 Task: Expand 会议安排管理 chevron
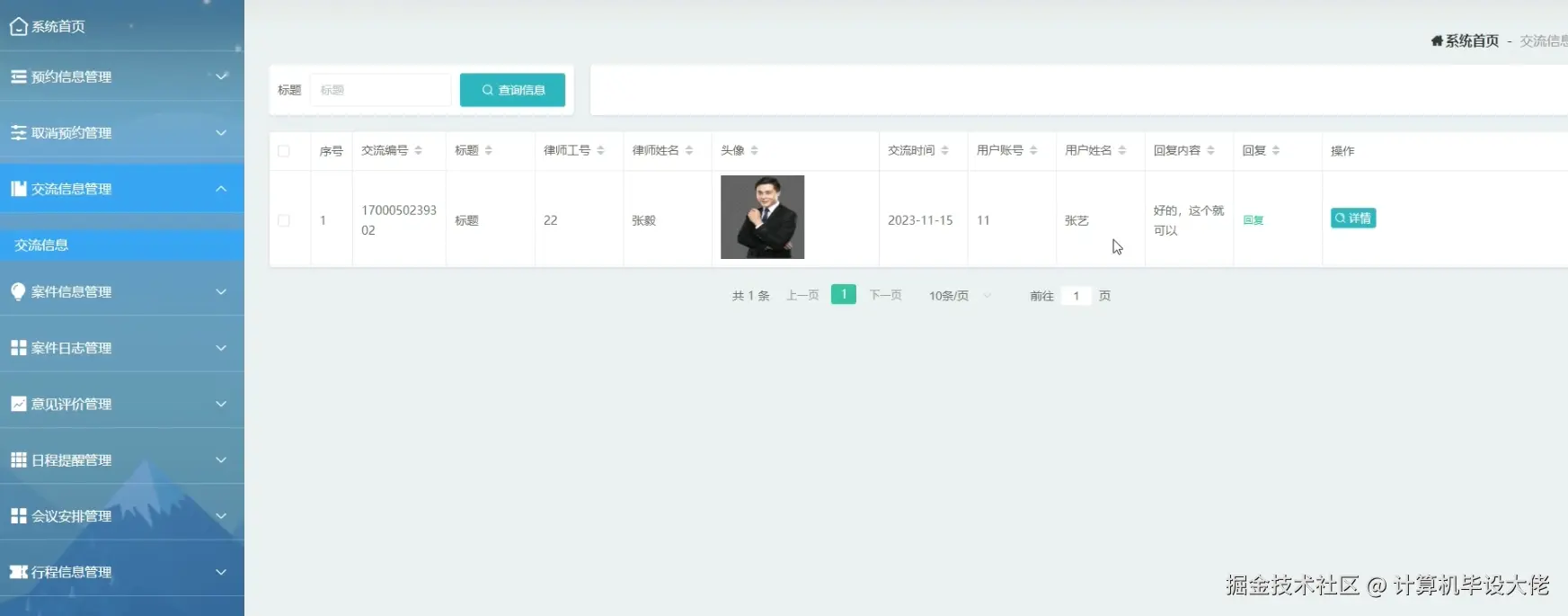pyautogui.click(x=221, y=515)
